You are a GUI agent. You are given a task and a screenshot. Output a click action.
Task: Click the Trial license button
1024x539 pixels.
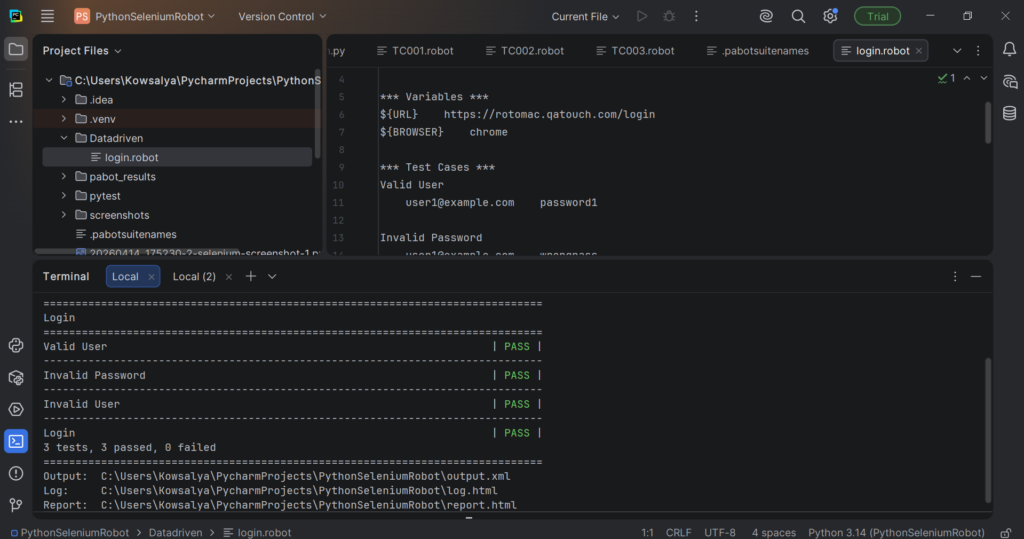pos(877,17)
